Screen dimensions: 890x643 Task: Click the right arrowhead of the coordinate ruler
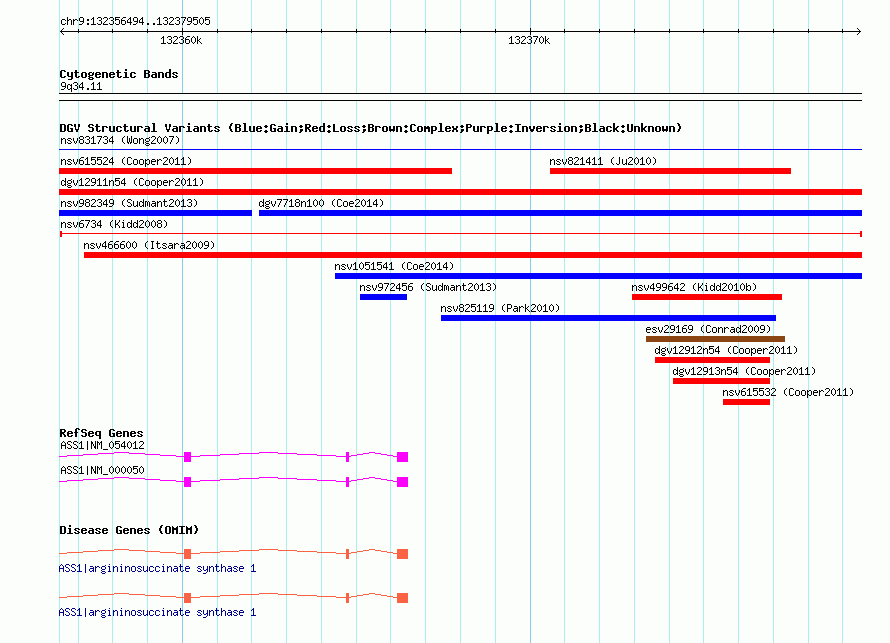click(858, 31)
